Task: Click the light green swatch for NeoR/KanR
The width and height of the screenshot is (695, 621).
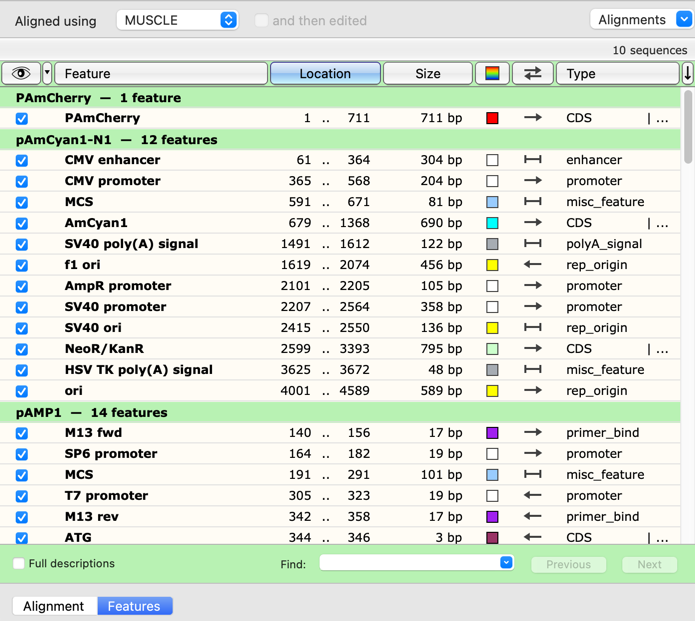Action: click(x=492, y=349)
